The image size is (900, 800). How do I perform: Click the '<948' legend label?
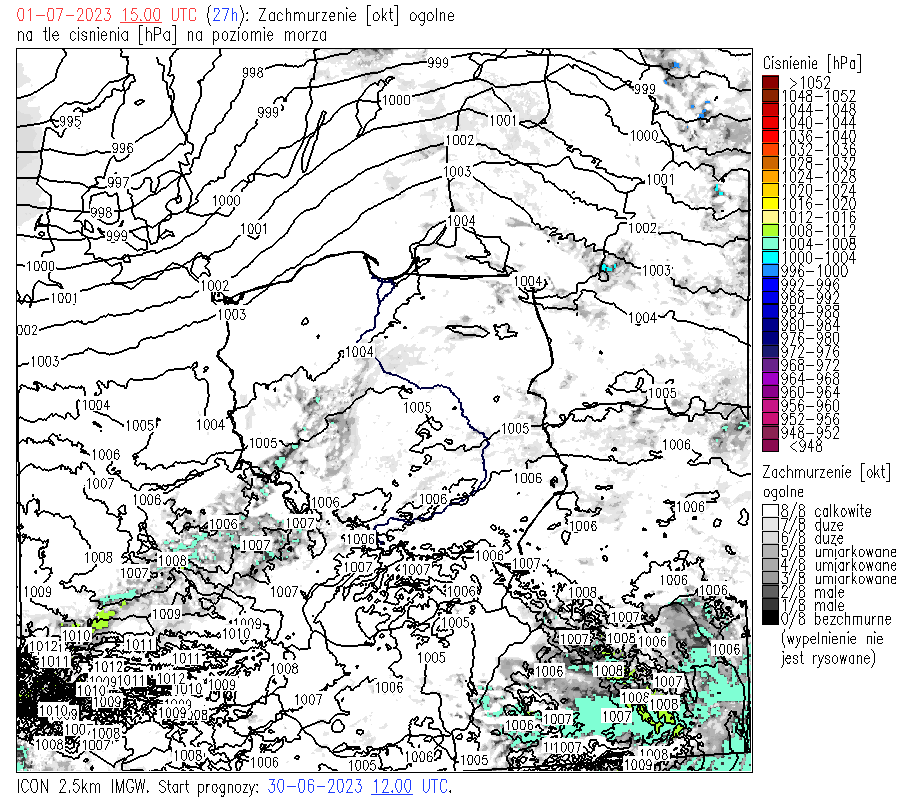point(806,446)
